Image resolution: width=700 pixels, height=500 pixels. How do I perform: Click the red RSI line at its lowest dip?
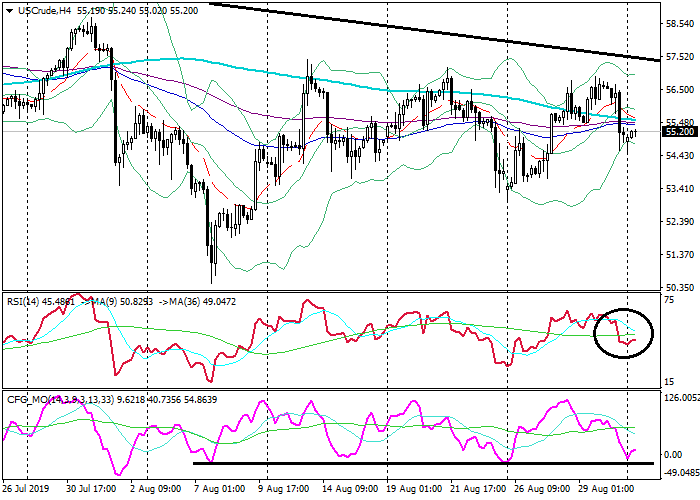tap(211, 380)
